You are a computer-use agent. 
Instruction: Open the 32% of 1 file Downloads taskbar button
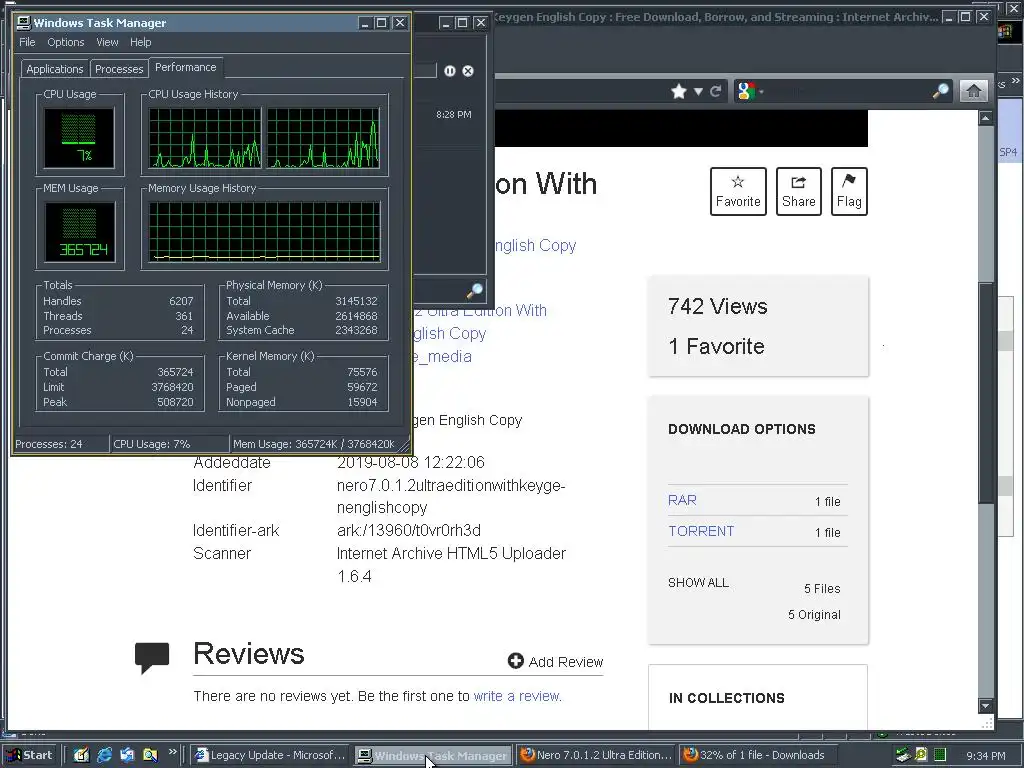coord(759,755)
